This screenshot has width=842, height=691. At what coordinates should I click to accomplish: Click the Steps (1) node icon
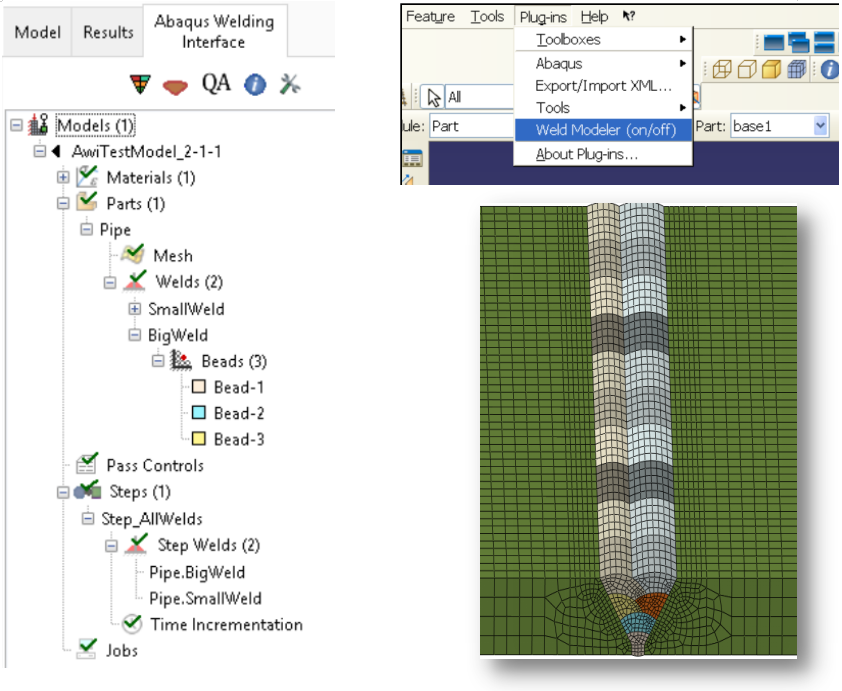87,490
